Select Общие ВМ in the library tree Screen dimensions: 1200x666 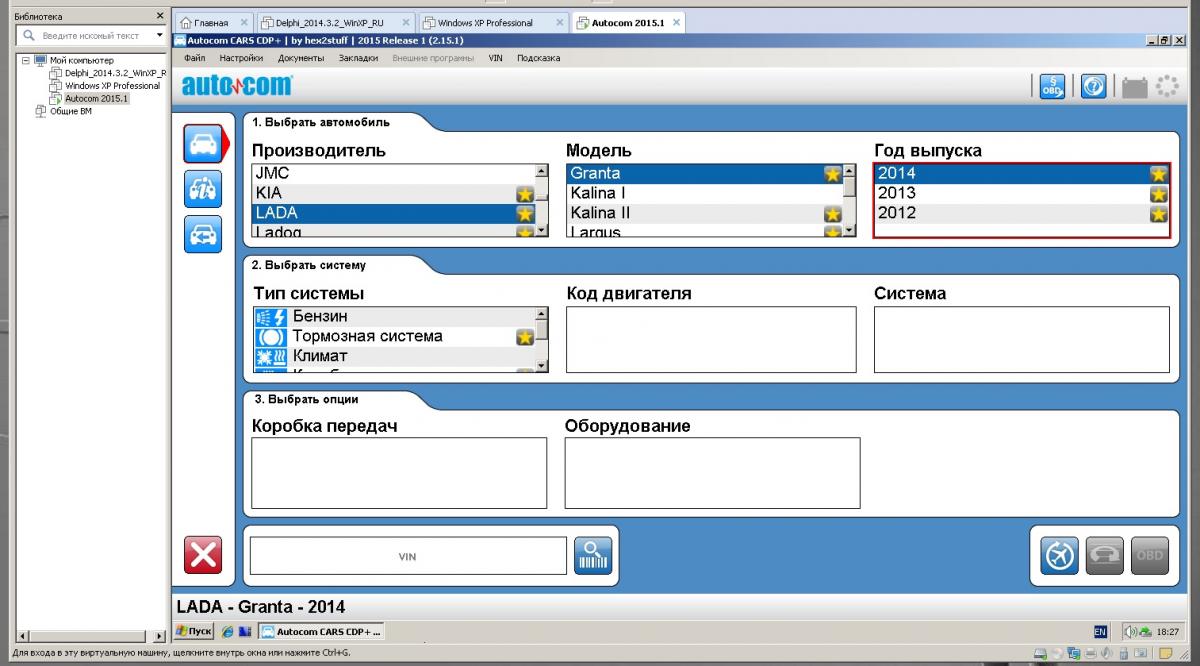(x=63, y=111)
